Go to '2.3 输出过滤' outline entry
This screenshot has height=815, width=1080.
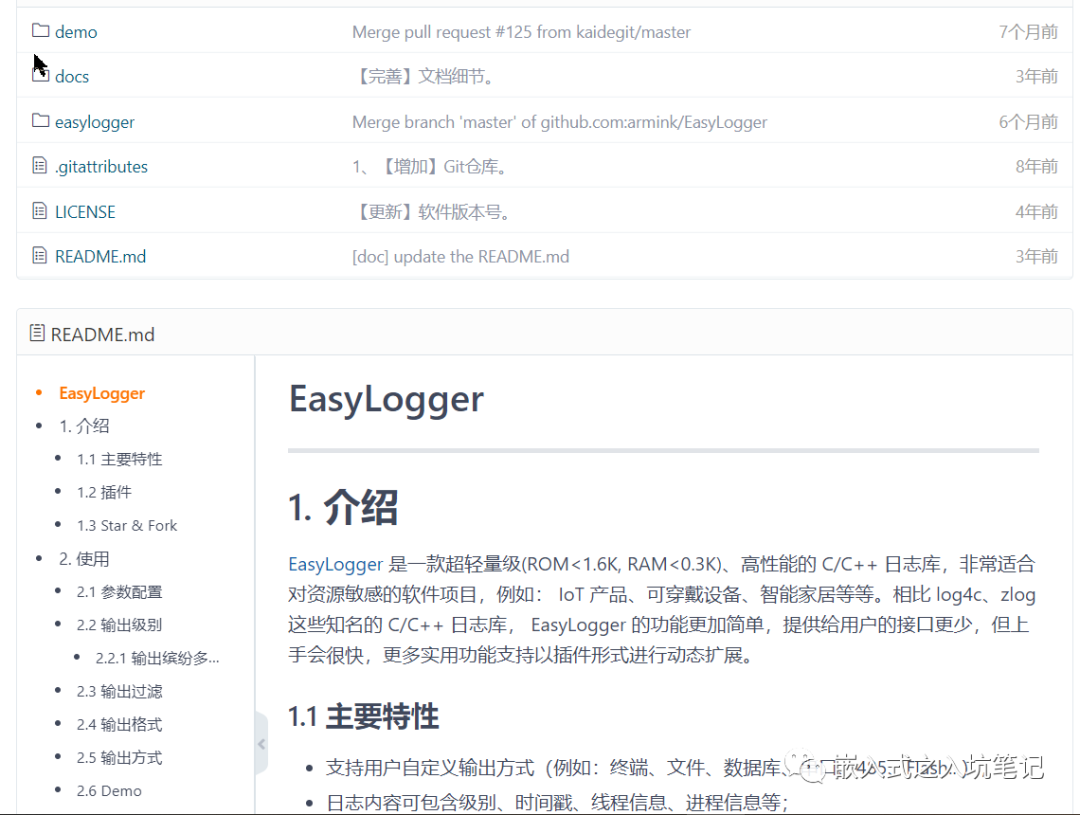tap(119, 691)
